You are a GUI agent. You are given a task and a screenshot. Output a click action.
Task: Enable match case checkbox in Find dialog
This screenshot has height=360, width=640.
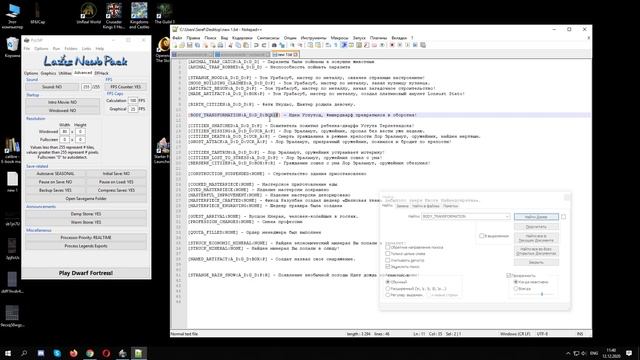[388, 260]
